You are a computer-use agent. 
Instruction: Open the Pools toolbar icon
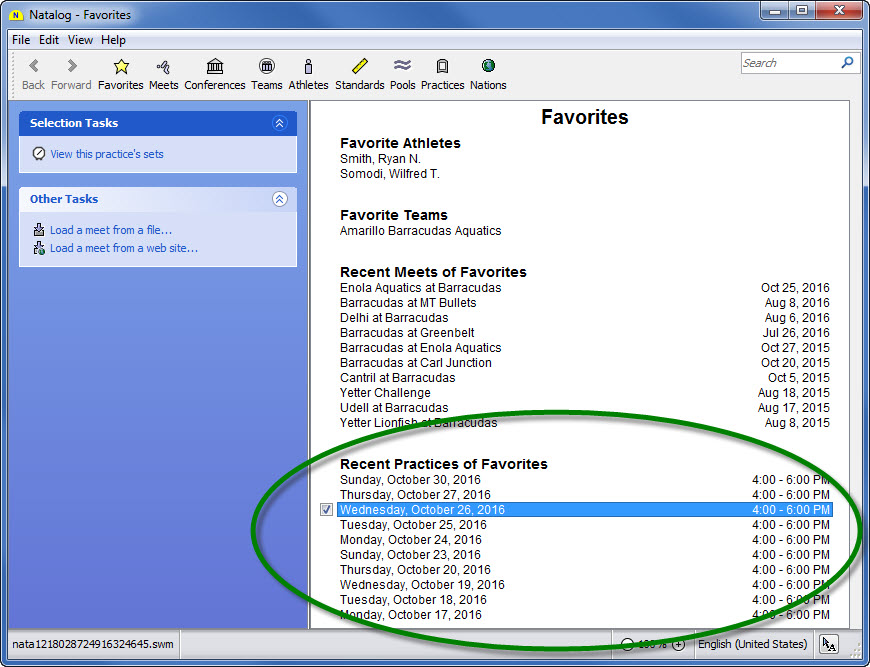pyautogui.click(x=402, y=67)
